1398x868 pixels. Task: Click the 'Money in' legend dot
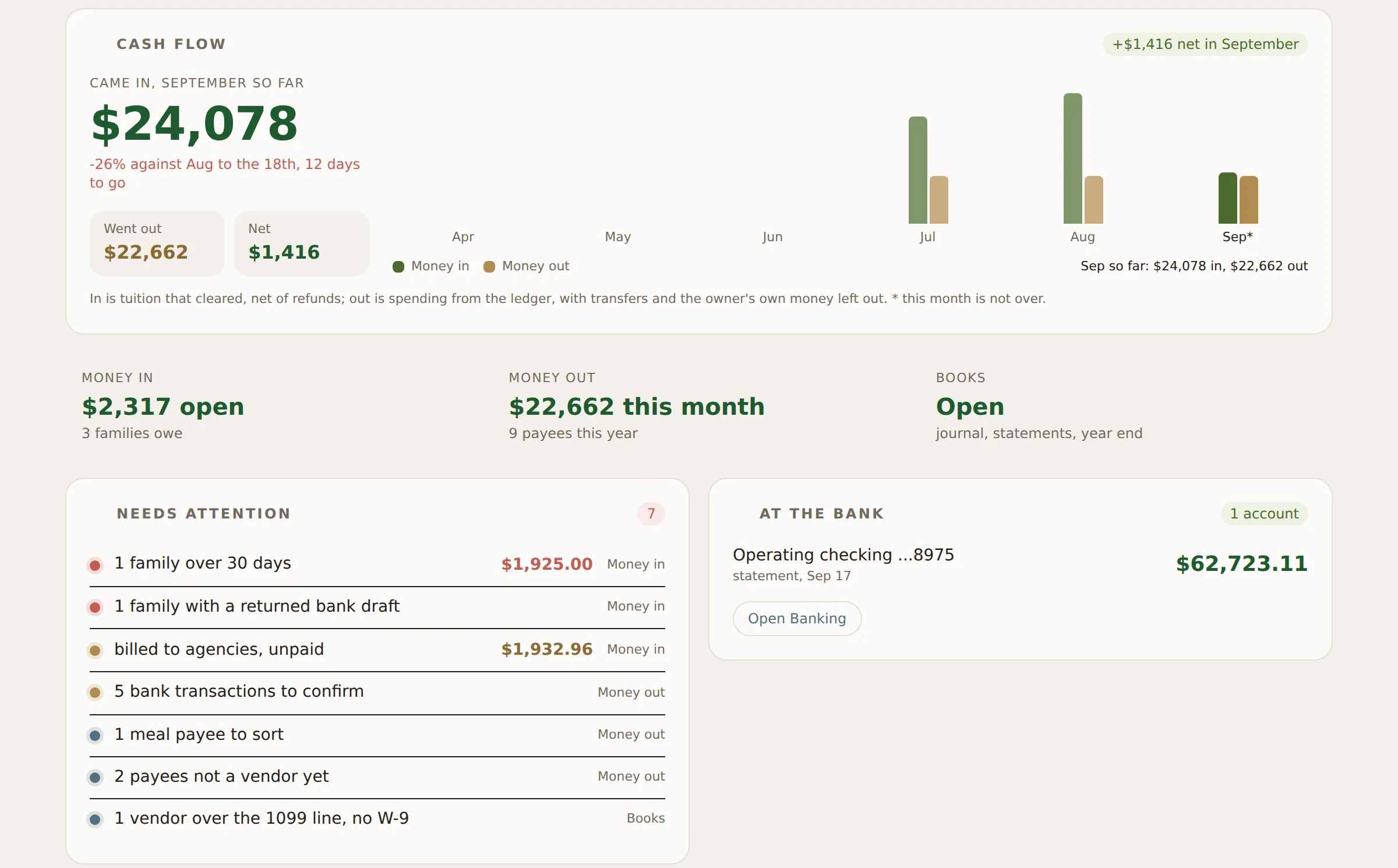[x=398, y=267]
